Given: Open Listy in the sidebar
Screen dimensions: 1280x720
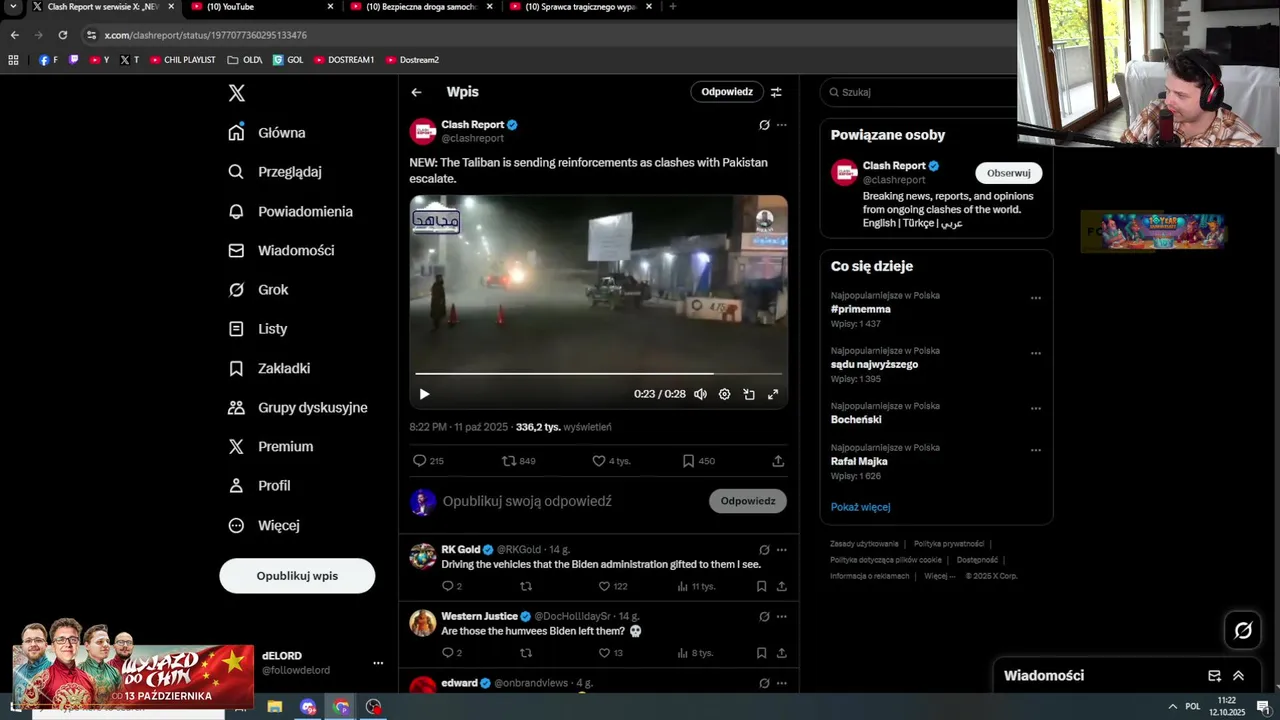Looking at the screenshot, I should [x=257, y=329].
